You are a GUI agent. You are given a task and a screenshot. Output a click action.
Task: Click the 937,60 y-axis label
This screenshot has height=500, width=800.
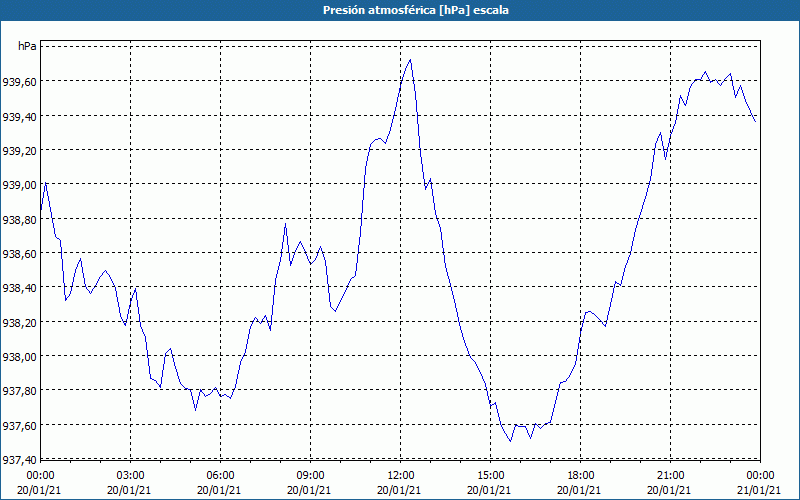tap(19, 425)
